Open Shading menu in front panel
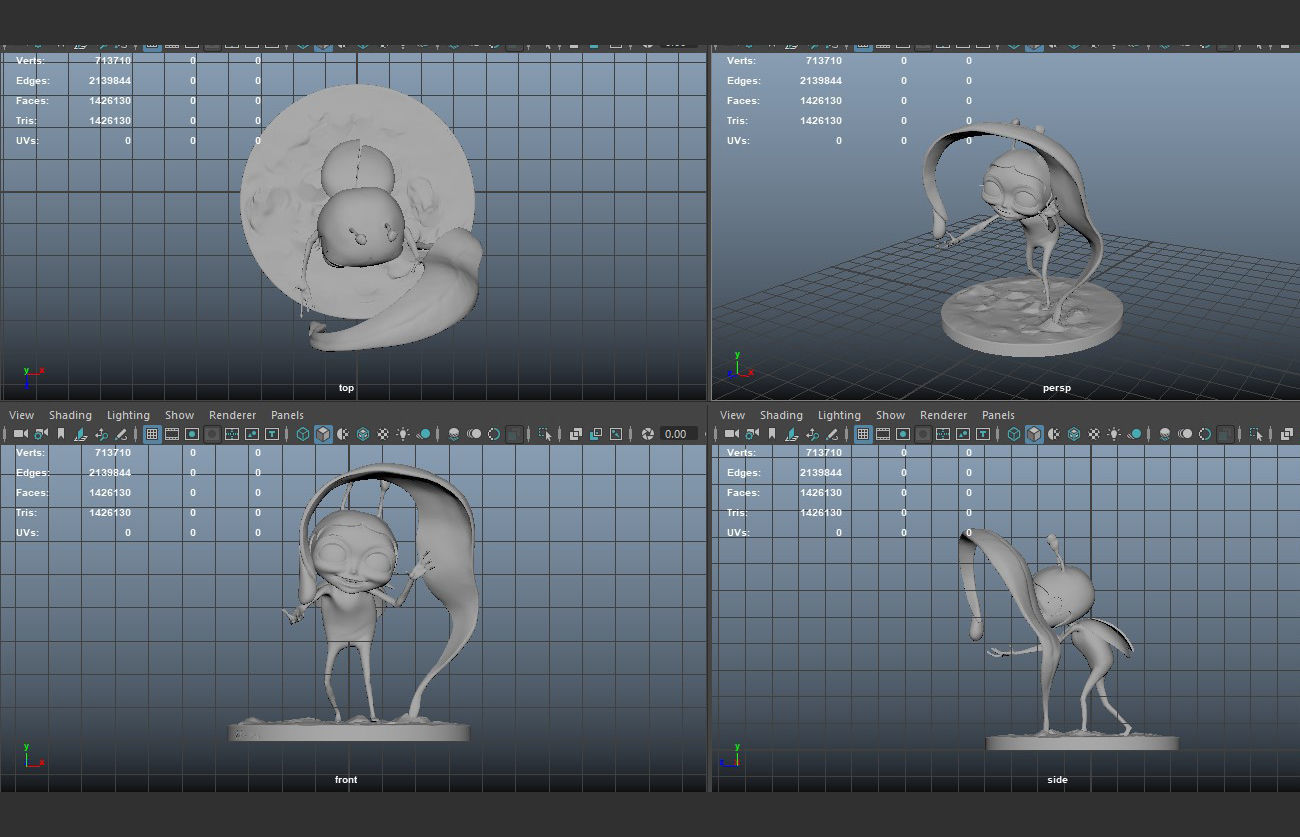This screenshot has width=1300, height=837. pyautogui.click(x=70, y=415)
